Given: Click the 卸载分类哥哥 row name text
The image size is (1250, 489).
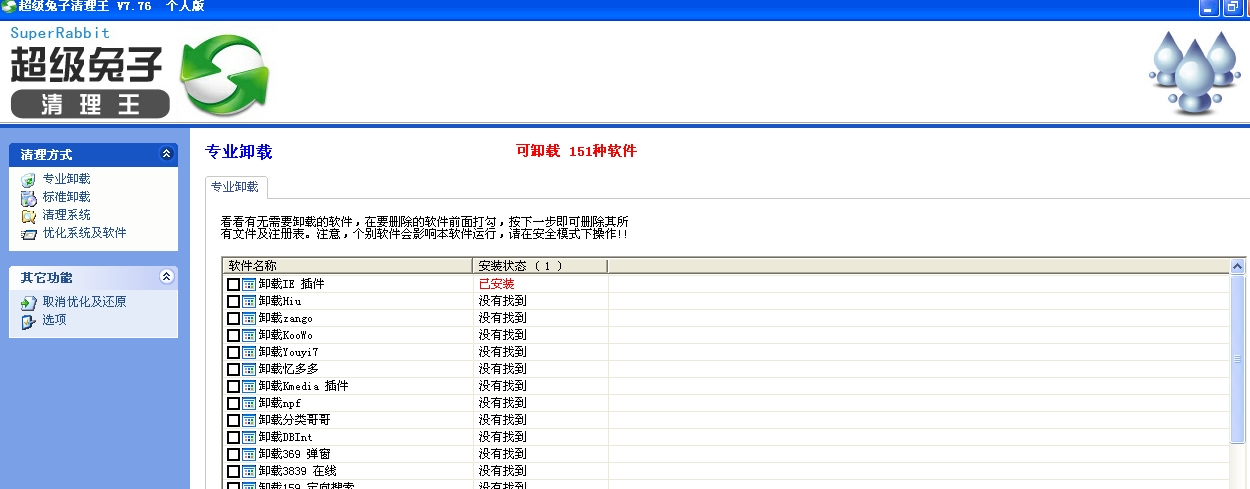Looking at the screenshot, I should click(x=294, y=420).
